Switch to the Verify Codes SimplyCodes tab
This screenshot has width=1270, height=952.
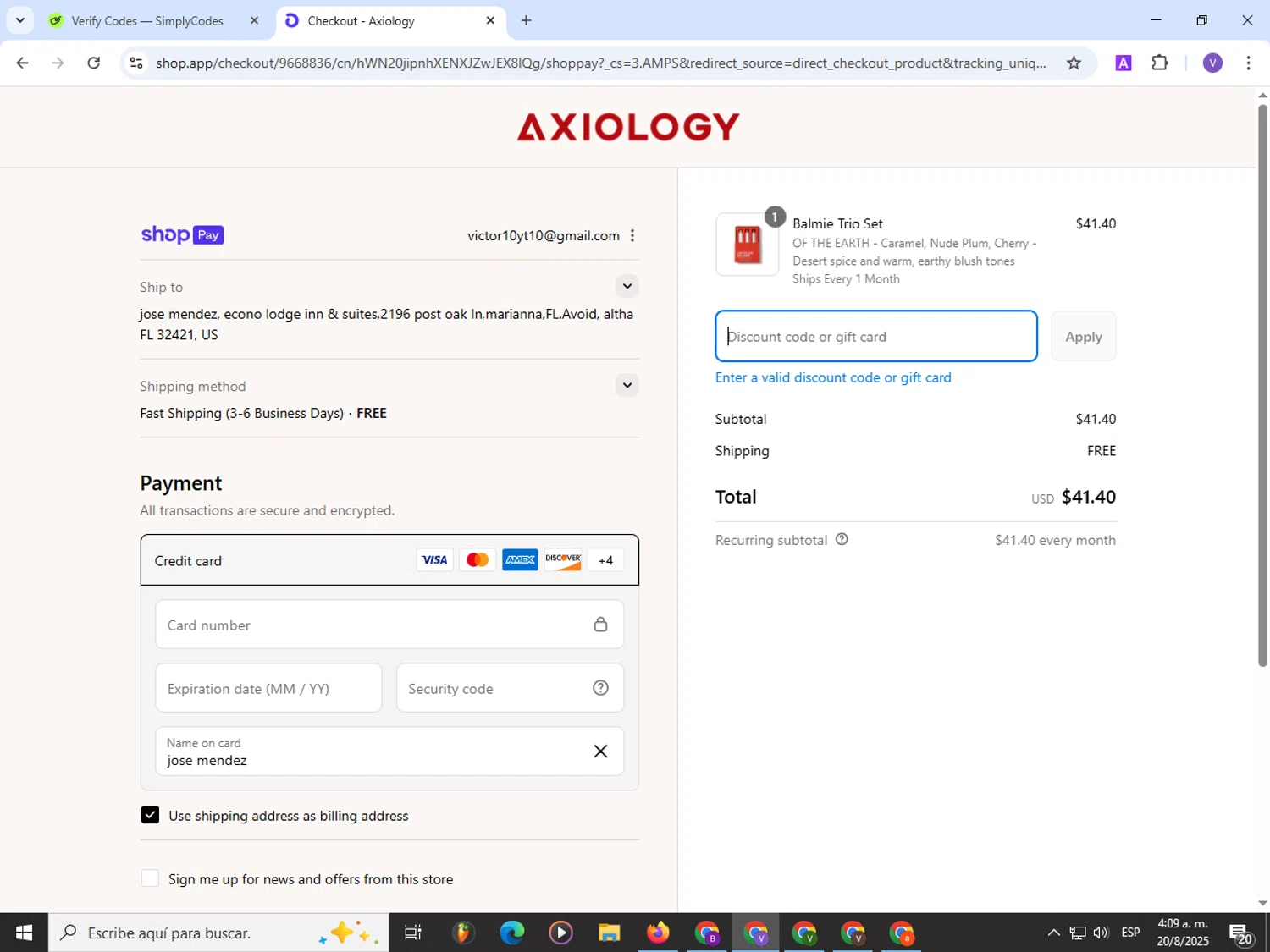(x=148, y=21)
